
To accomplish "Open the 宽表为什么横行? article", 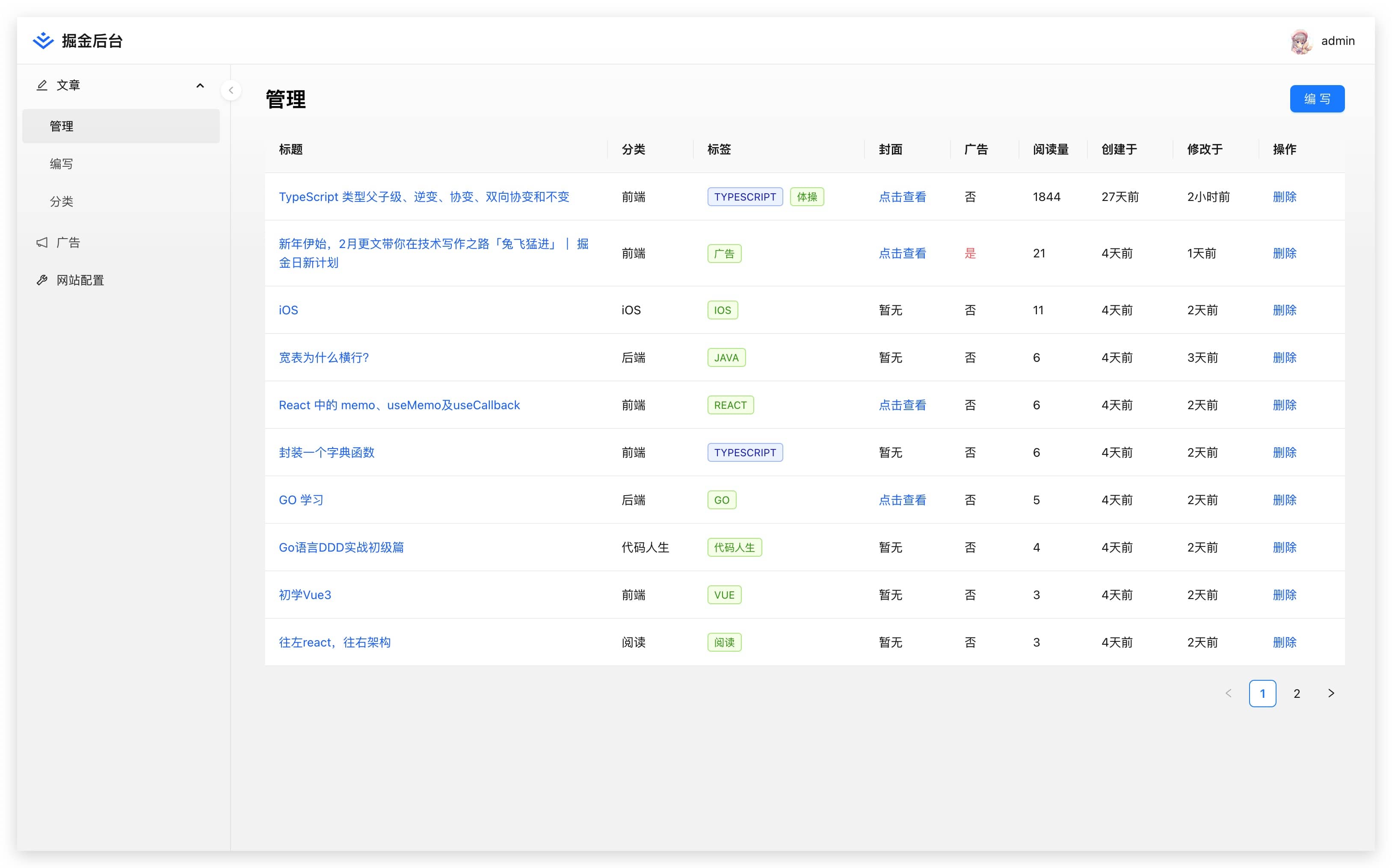I will [324, 357].
